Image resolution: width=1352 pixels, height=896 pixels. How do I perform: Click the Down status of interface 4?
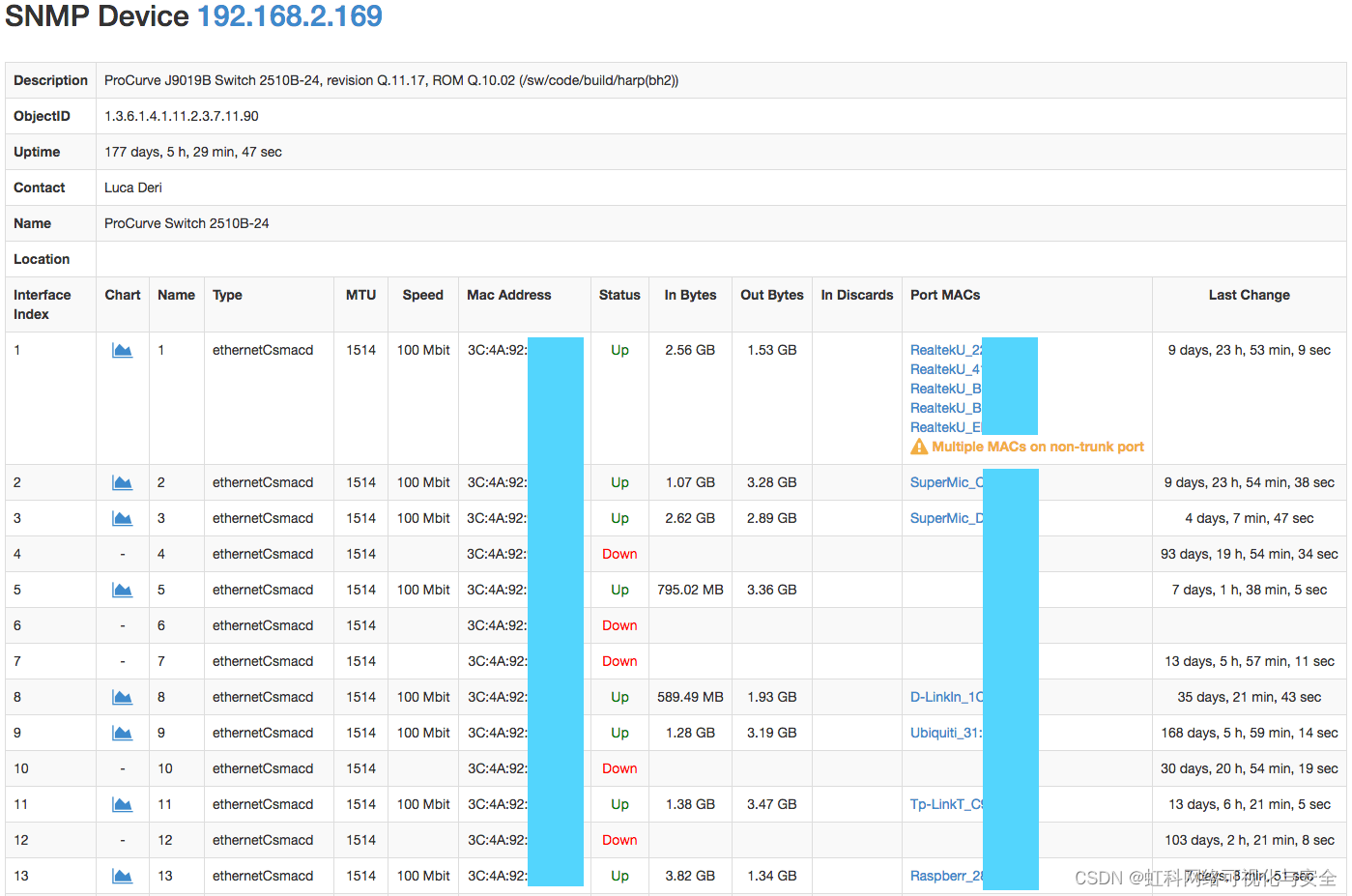pos(619,554)
